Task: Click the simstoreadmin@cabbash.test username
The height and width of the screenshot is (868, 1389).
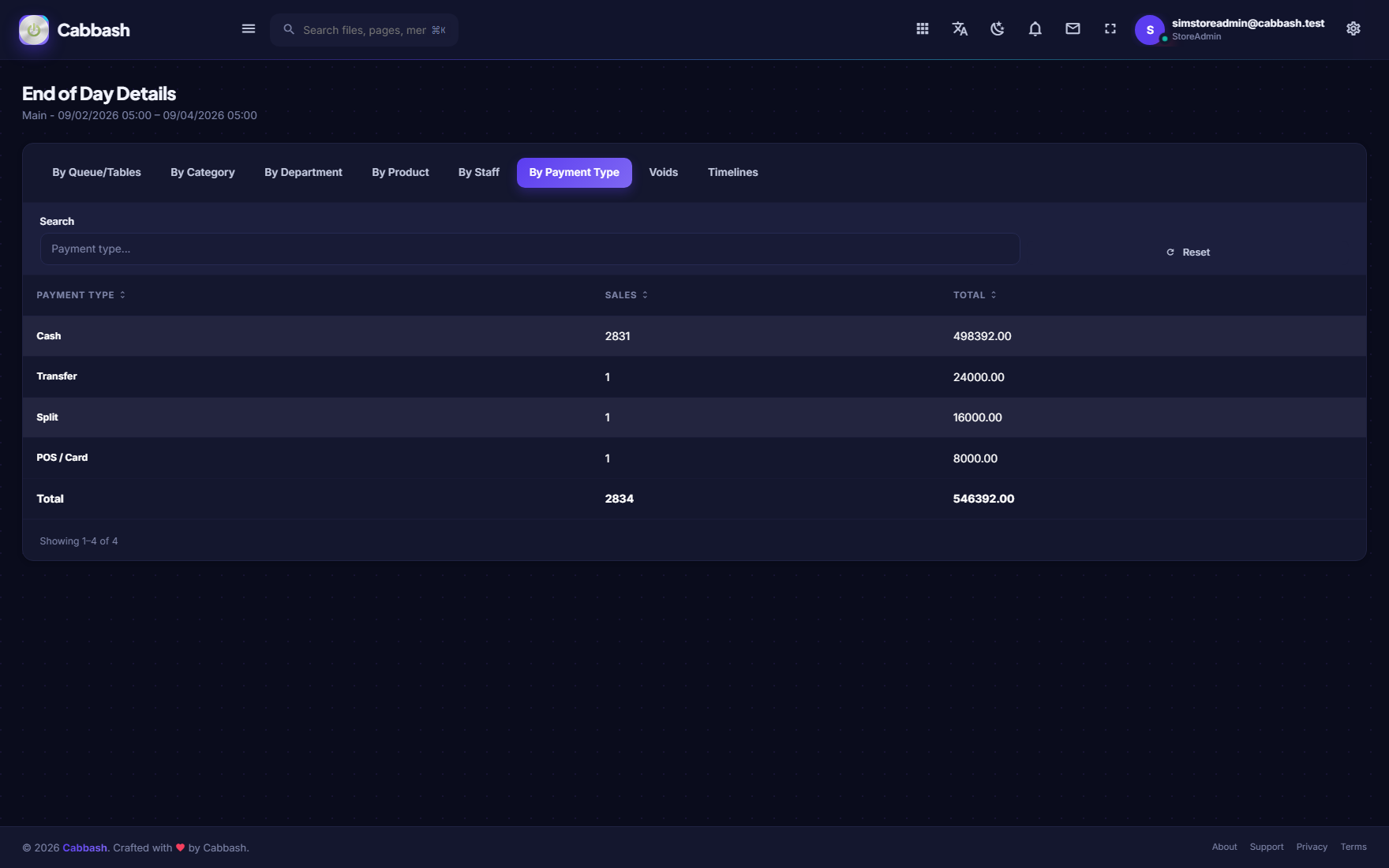Action: [x=1249, y=23]
